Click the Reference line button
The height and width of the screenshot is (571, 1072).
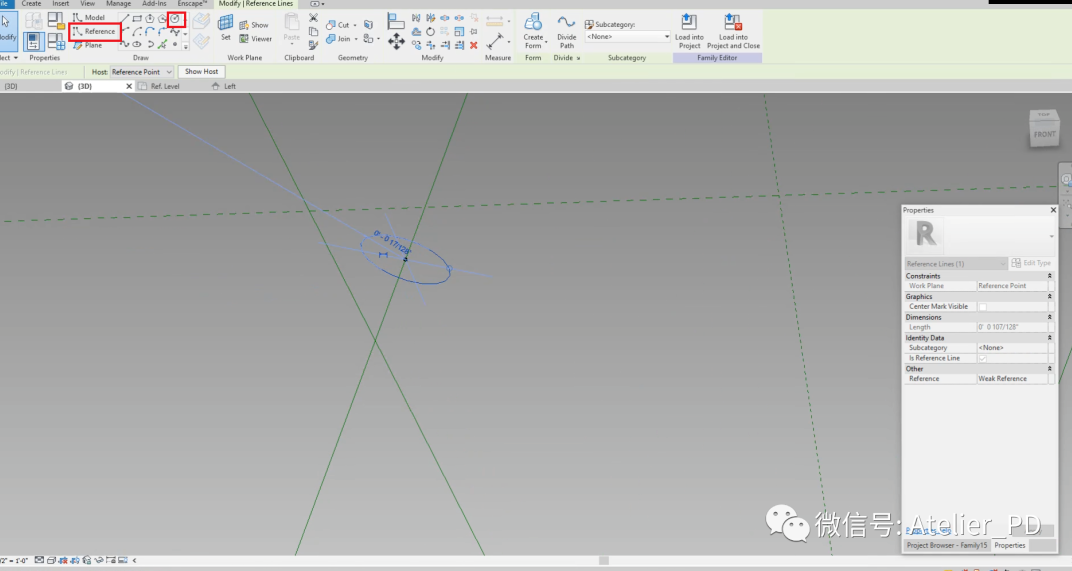95,31
